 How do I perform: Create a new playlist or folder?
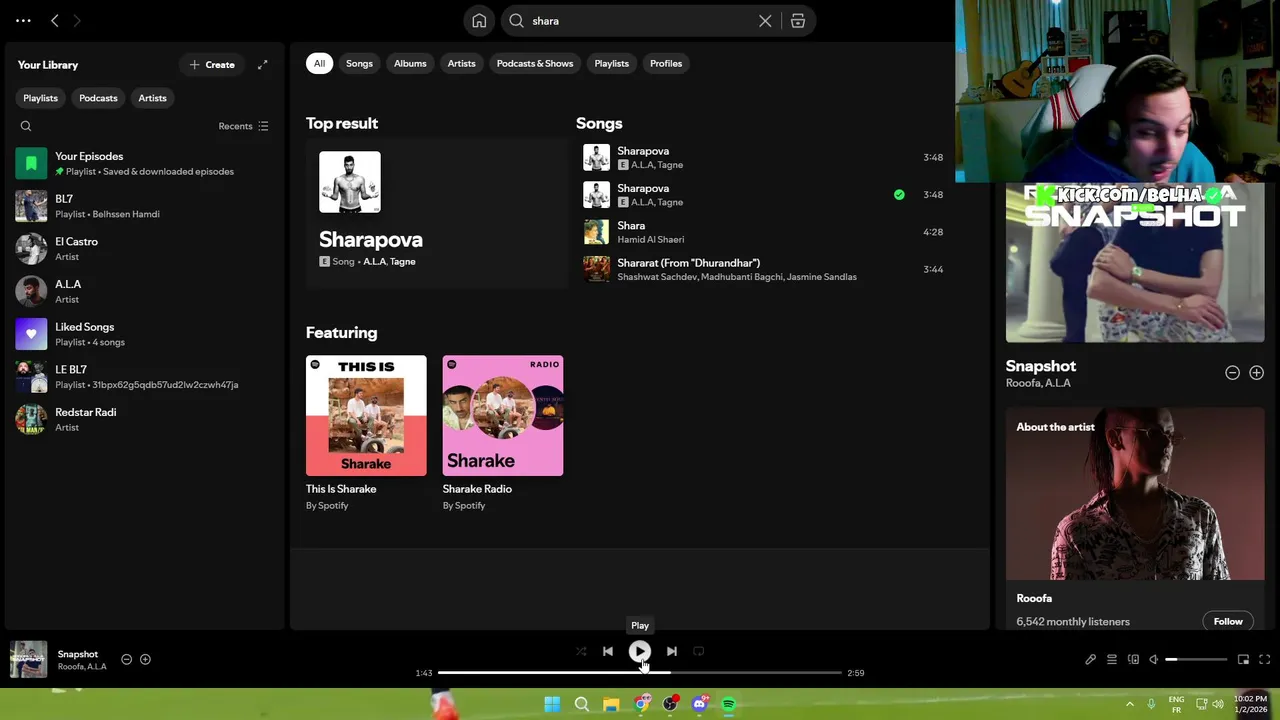point(212,65)
